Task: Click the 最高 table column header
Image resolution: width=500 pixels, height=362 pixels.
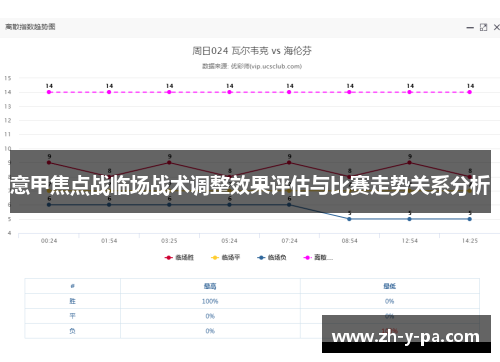Action: click(x=210, y=286)
